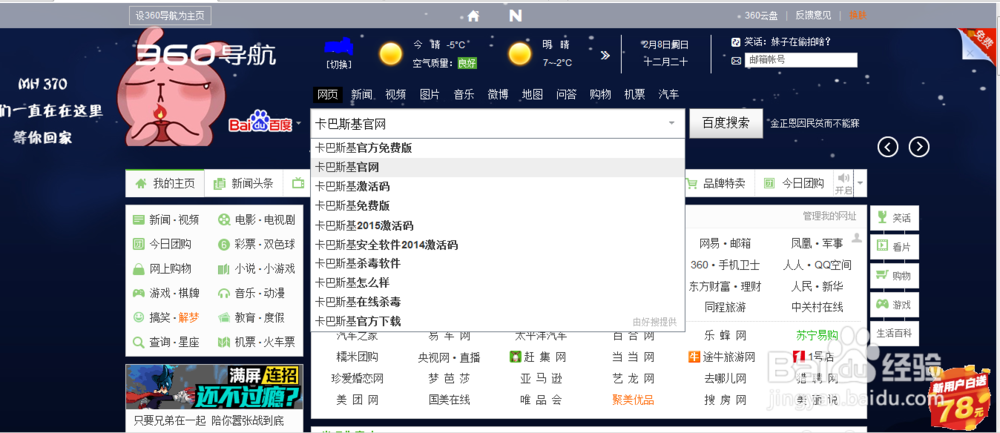Click the 百度搜索 button
Screen dimensions: 1000x433
tap(726, 123)
